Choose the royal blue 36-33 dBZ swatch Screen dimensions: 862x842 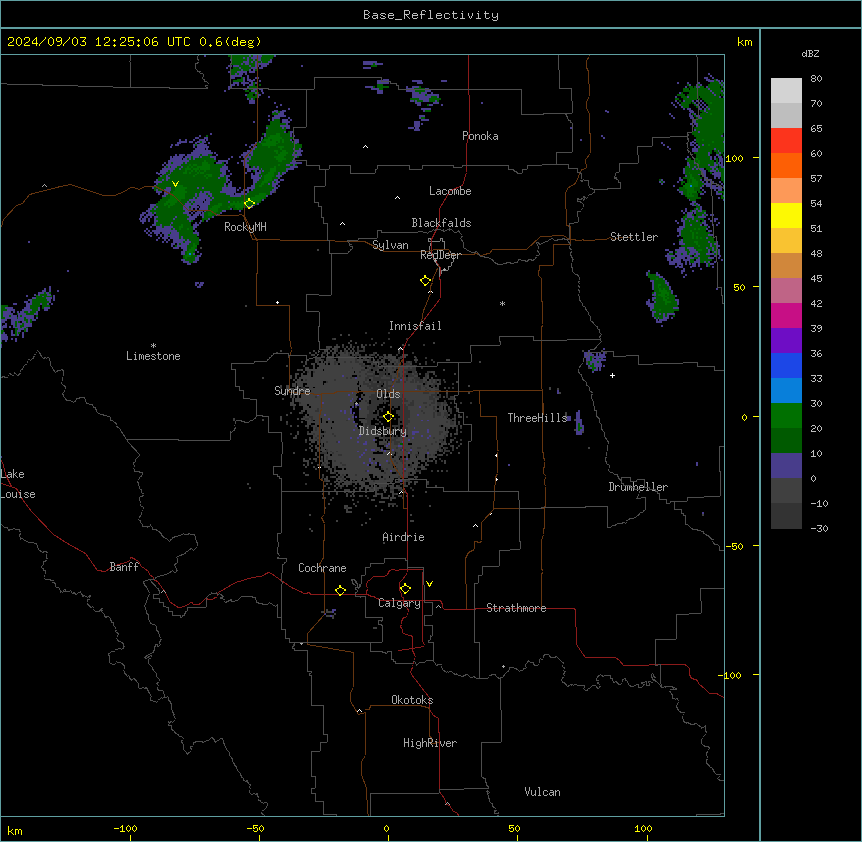786,365
